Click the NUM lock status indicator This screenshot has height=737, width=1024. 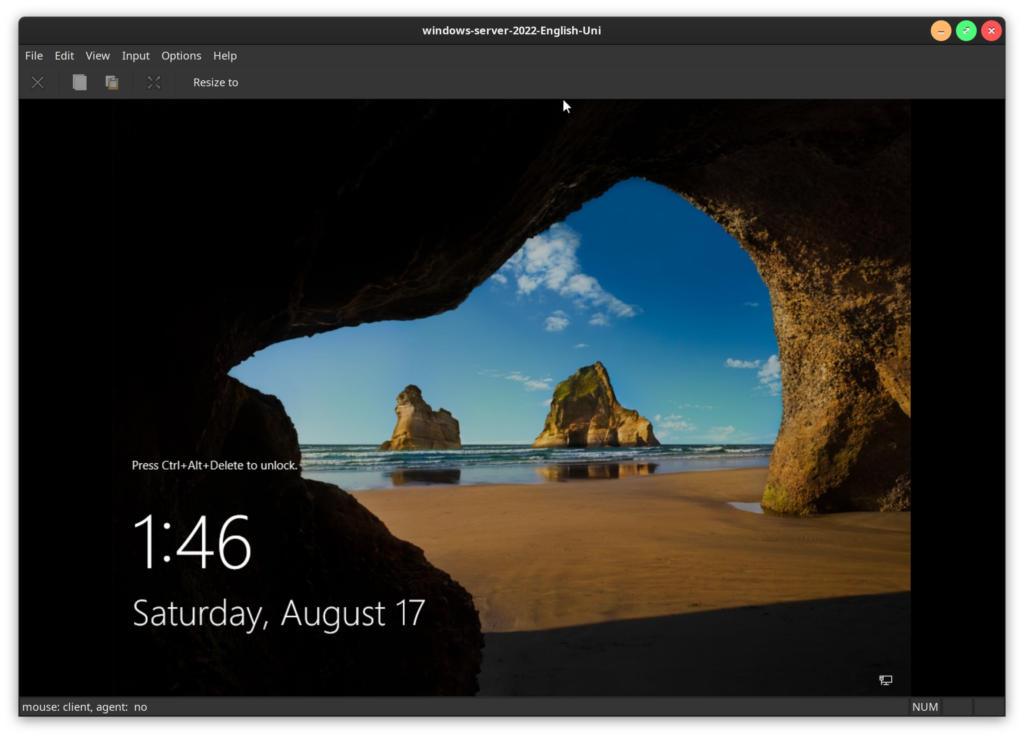point(925,707)
